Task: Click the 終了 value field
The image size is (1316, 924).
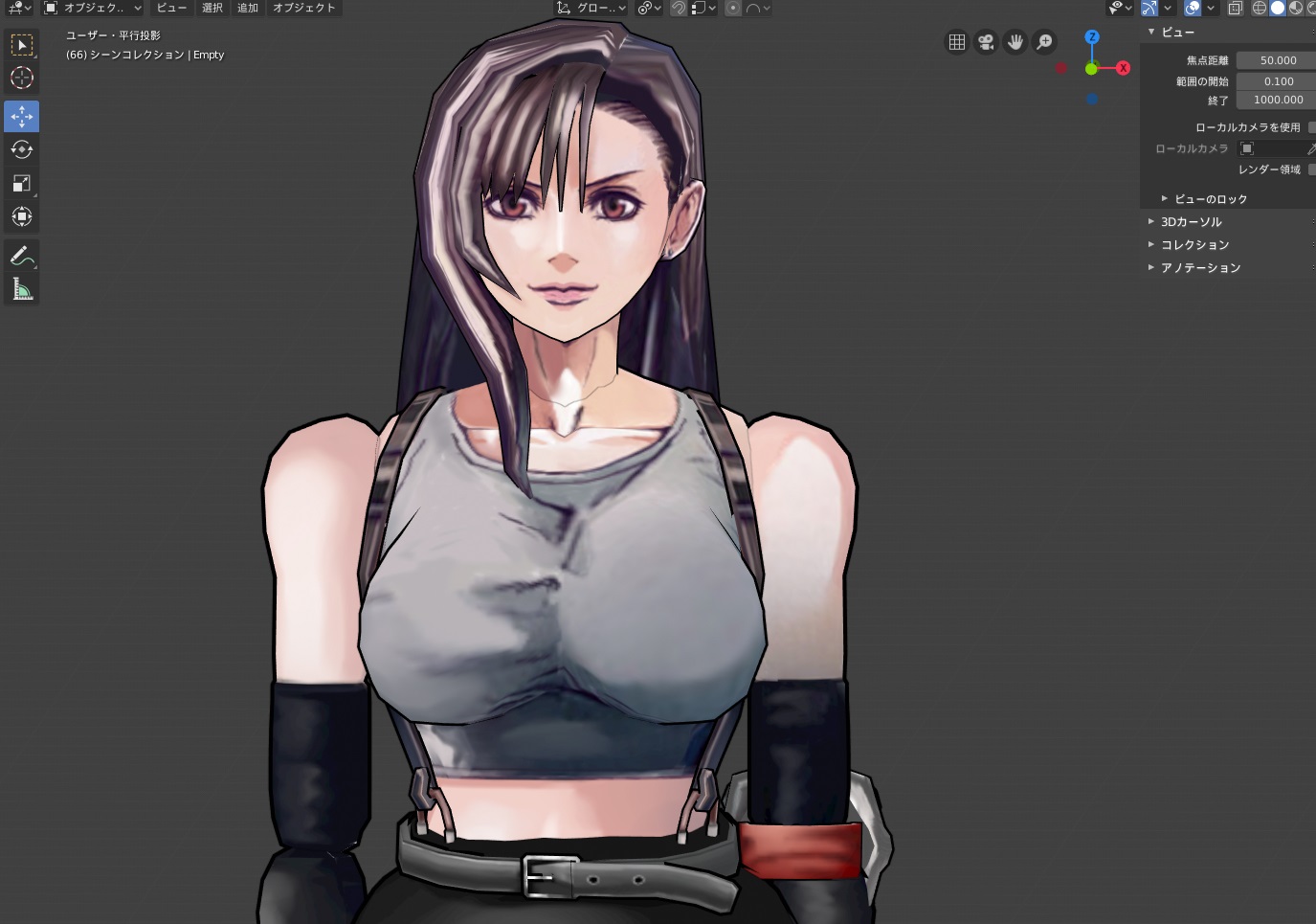Action: tap(1276, 100)
